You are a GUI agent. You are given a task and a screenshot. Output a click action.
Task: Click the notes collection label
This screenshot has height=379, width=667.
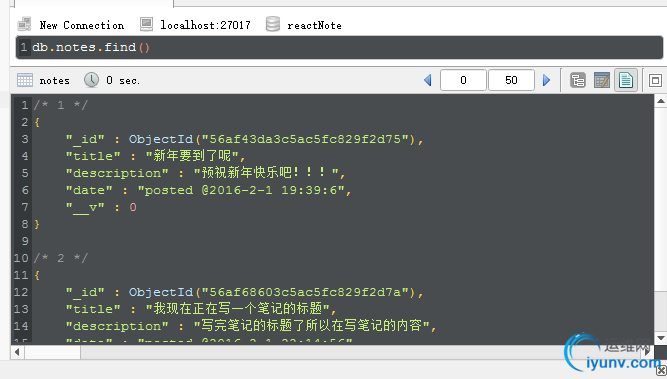pos(54,80)
